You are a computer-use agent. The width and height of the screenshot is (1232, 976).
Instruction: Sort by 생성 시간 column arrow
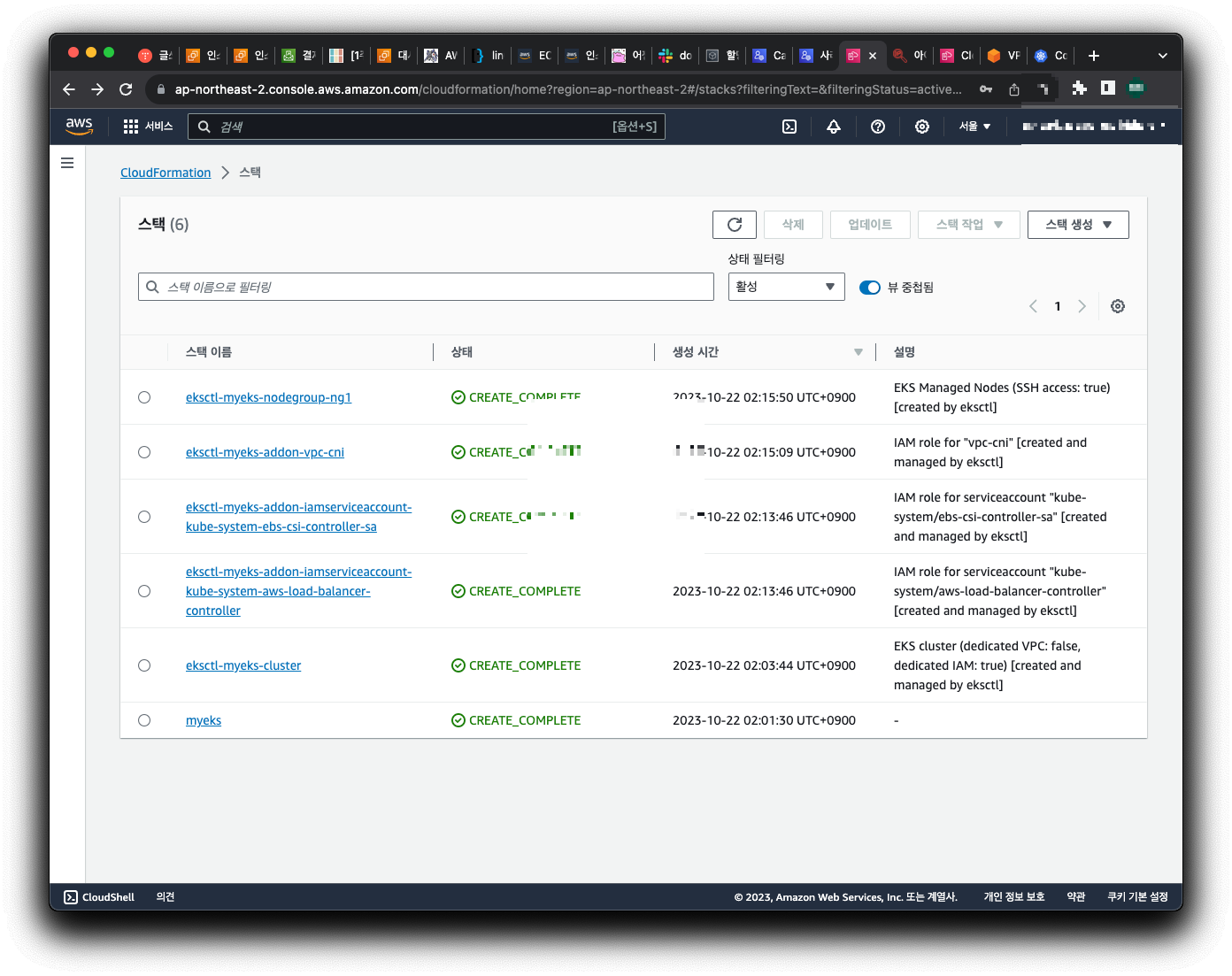[858, 352]
